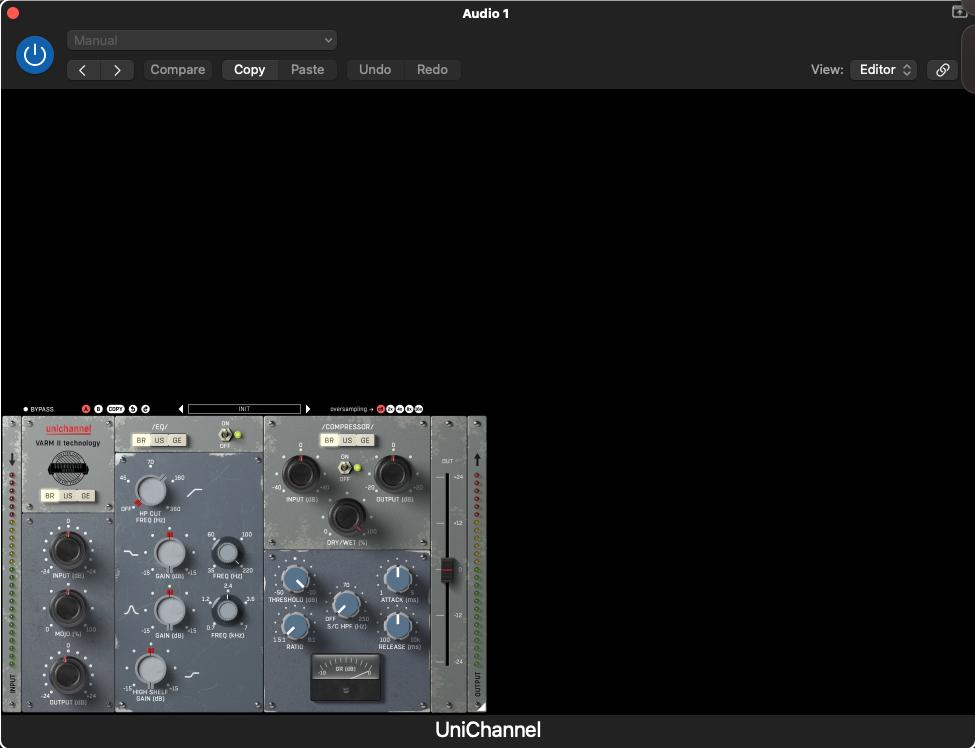This screenshot has height=748, width=975.
Task: Select 2x oversampling
Action: pos(390,409)
